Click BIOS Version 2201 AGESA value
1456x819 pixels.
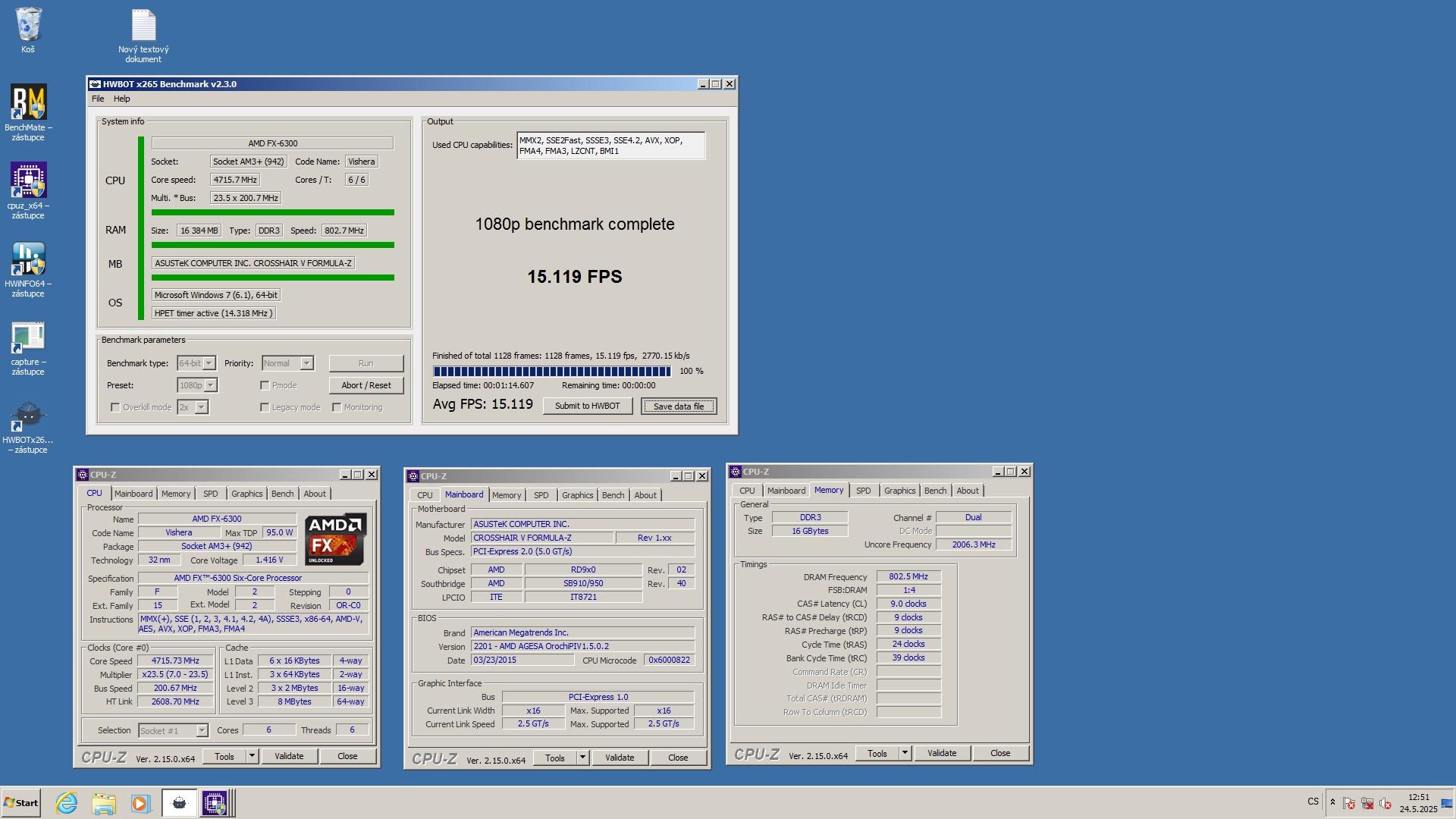pyautogui.click(x=582, y=646)
